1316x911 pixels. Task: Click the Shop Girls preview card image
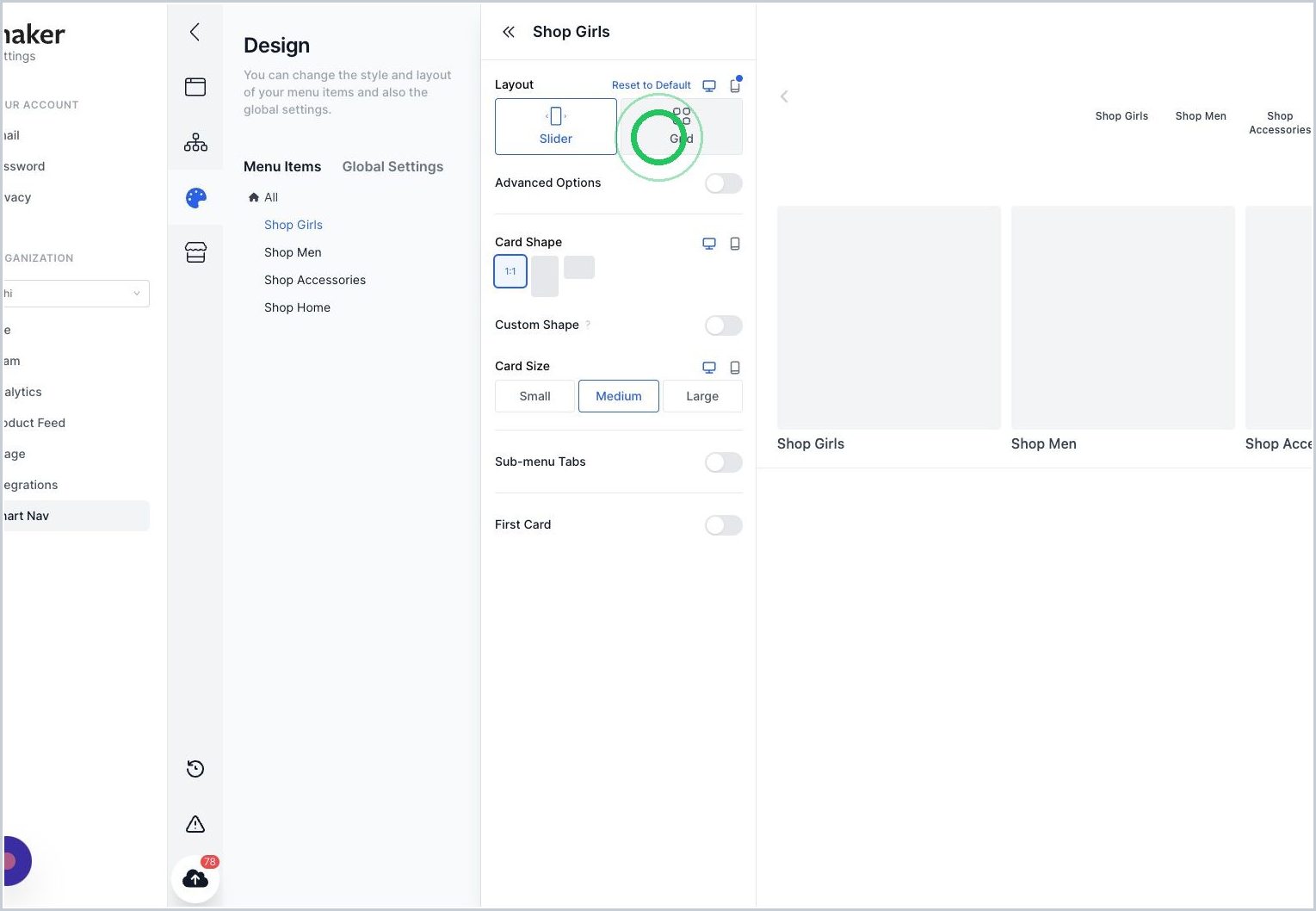point(889,318)
